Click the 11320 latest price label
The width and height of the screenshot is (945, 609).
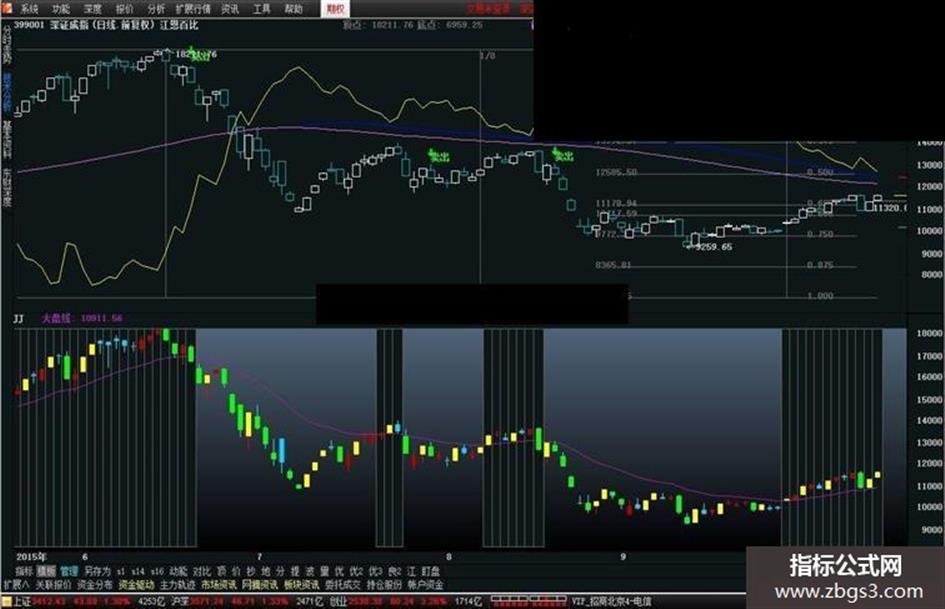click(890, 207)
